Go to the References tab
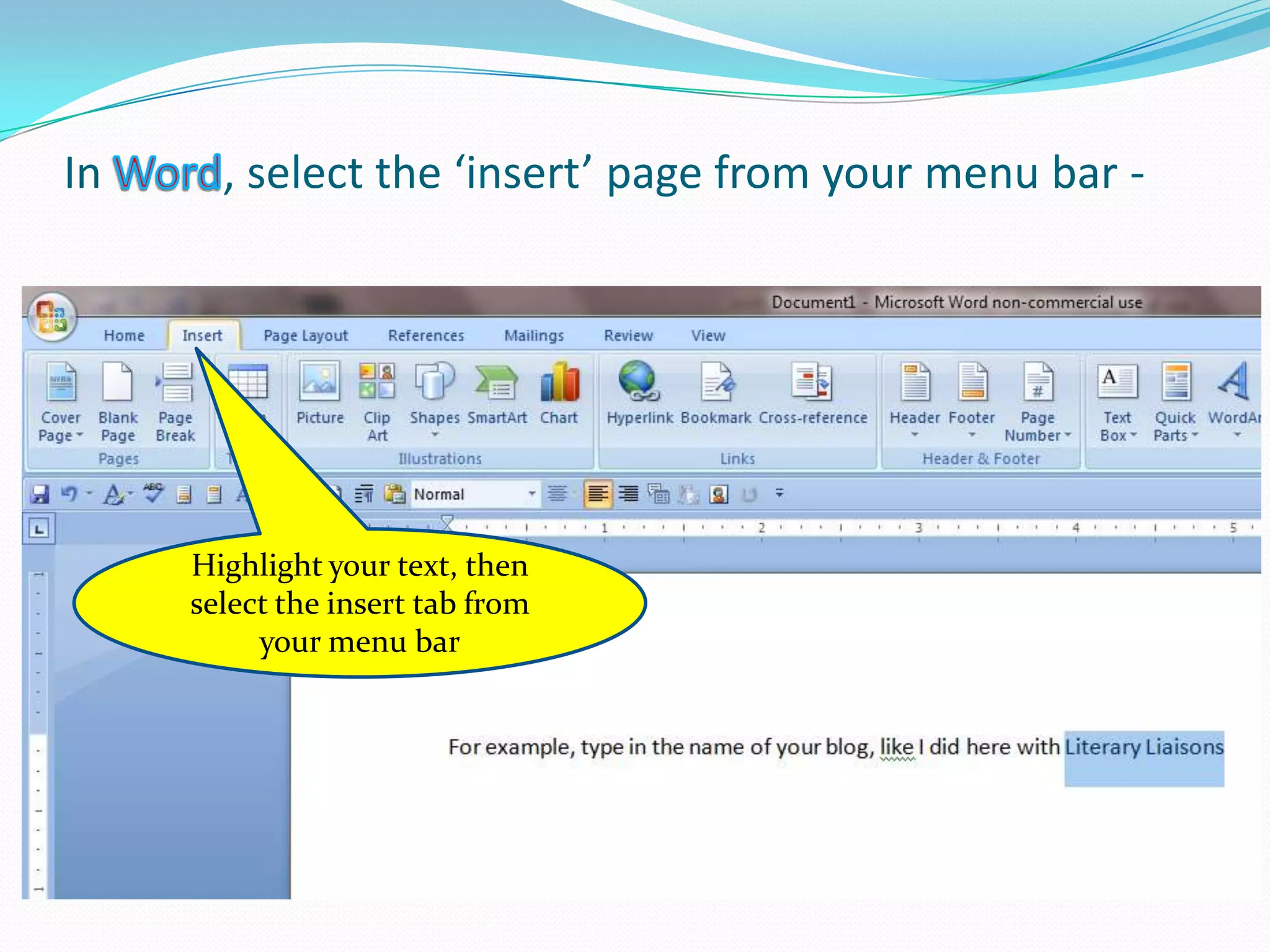This screenshot has width=1270, height=952. pyautogui.click(x=426, y=335)
